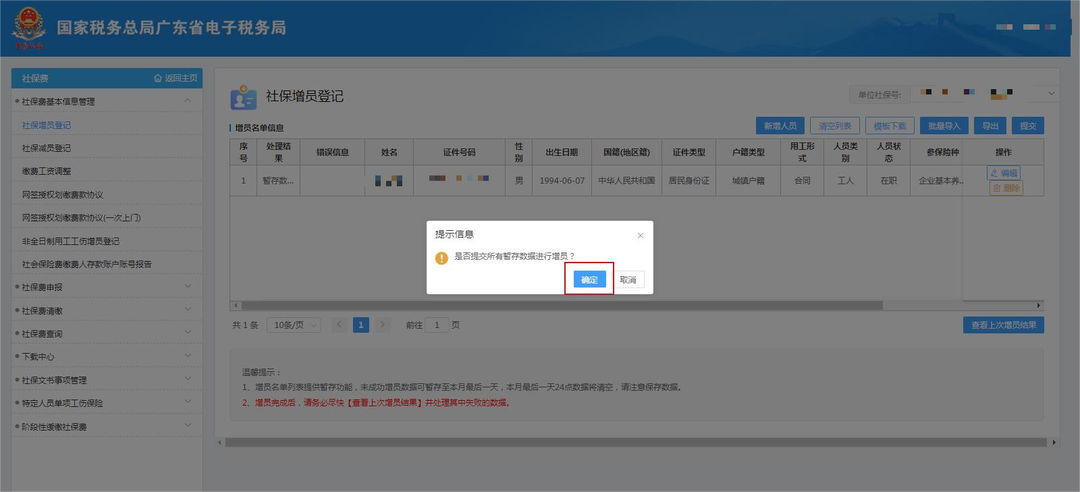This screenshot has height=492, width=1080.
Task: Open 网签授权划缴费款协议 menu item
Action: point(62,194)
